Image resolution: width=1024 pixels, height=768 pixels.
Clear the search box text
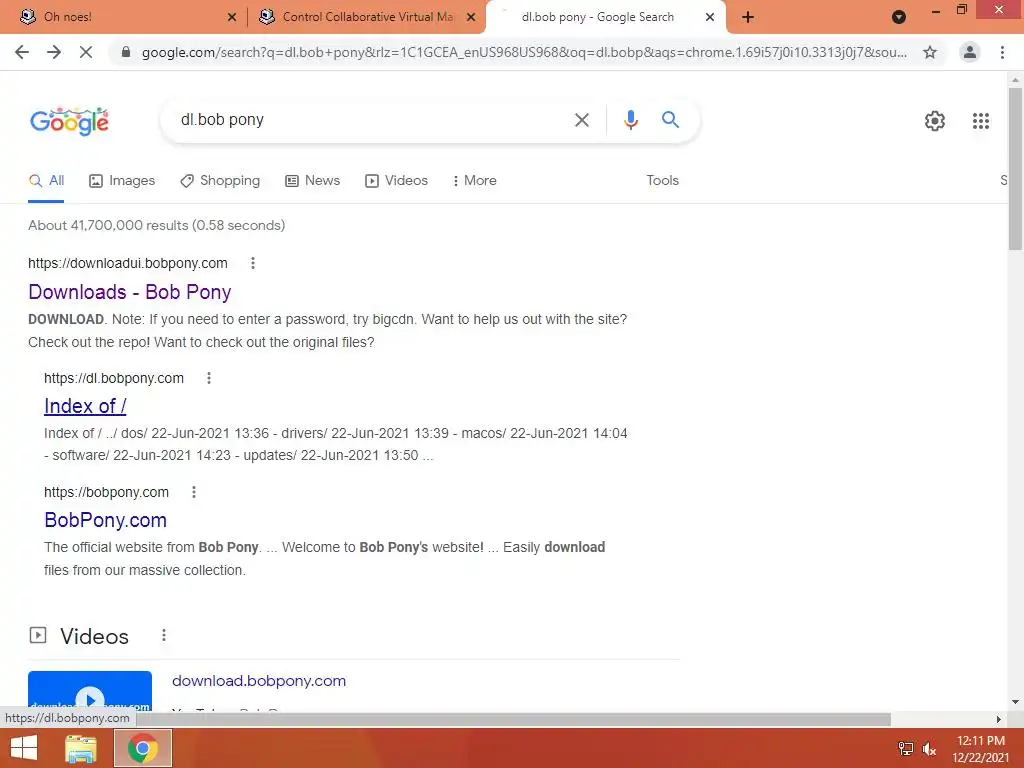pos(581,120)
